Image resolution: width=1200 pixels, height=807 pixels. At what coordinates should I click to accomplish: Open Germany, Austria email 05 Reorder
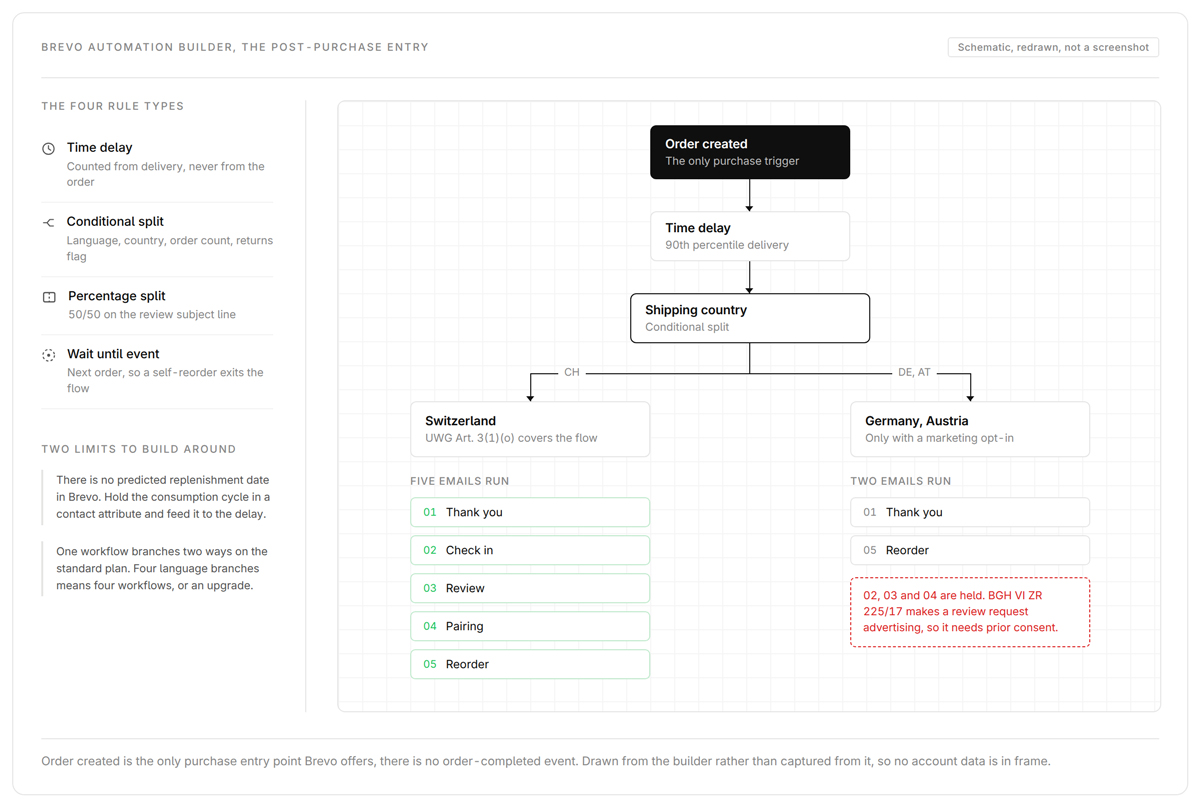pyautogui.click(x=970, y=550)
